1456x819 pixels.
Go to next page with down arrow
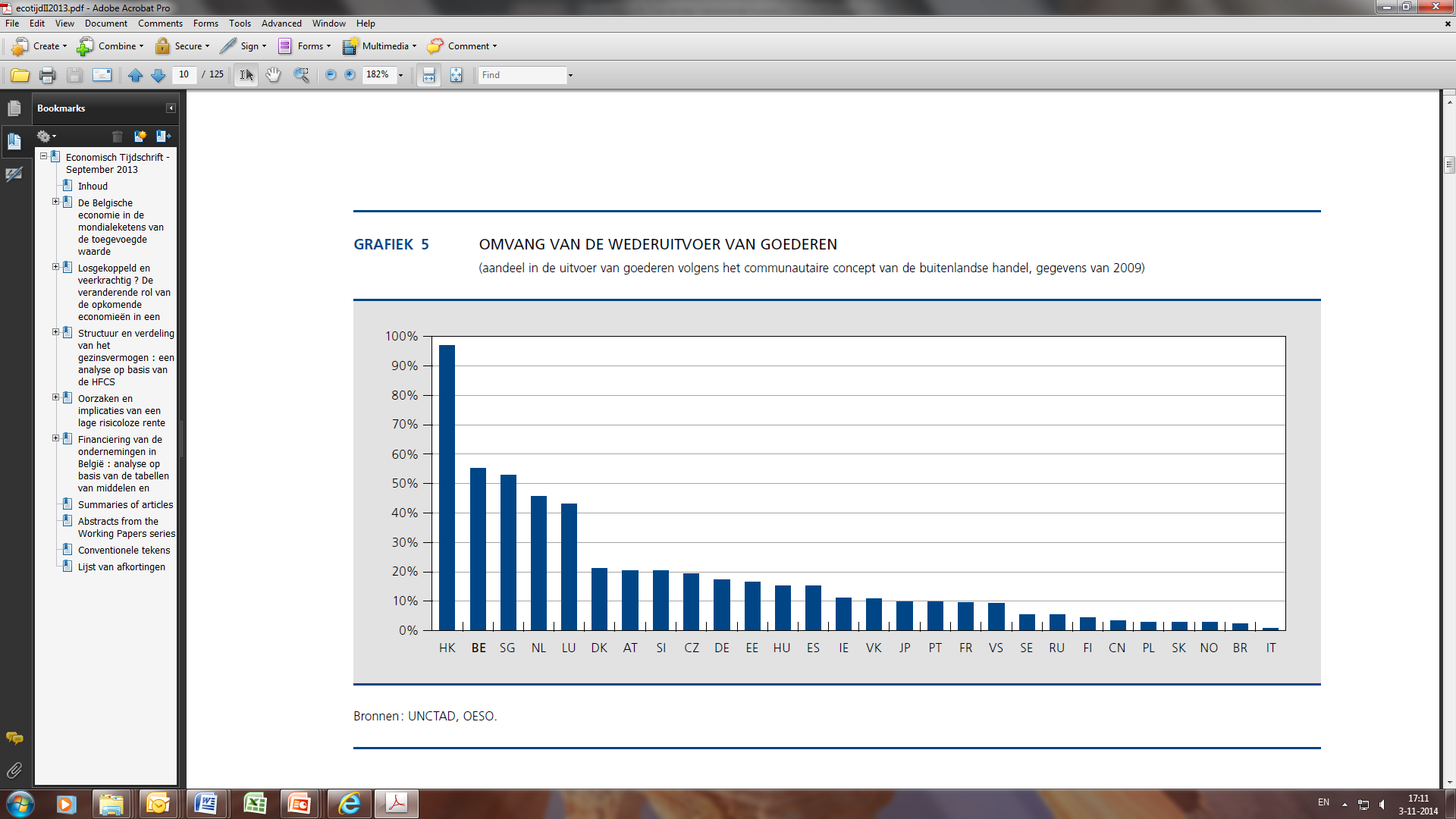tap(158, 75)
